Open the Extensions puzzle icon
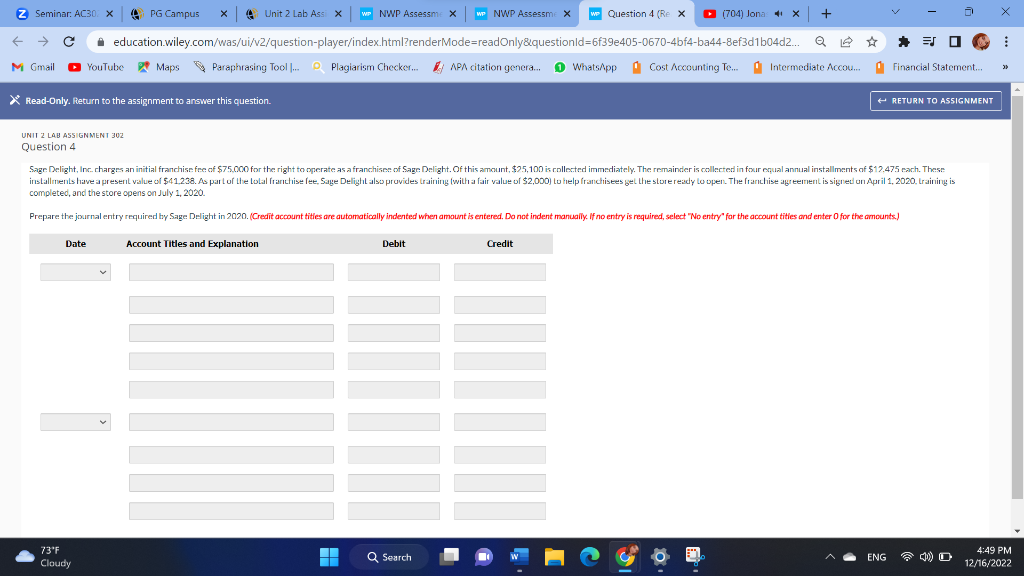 904,42
